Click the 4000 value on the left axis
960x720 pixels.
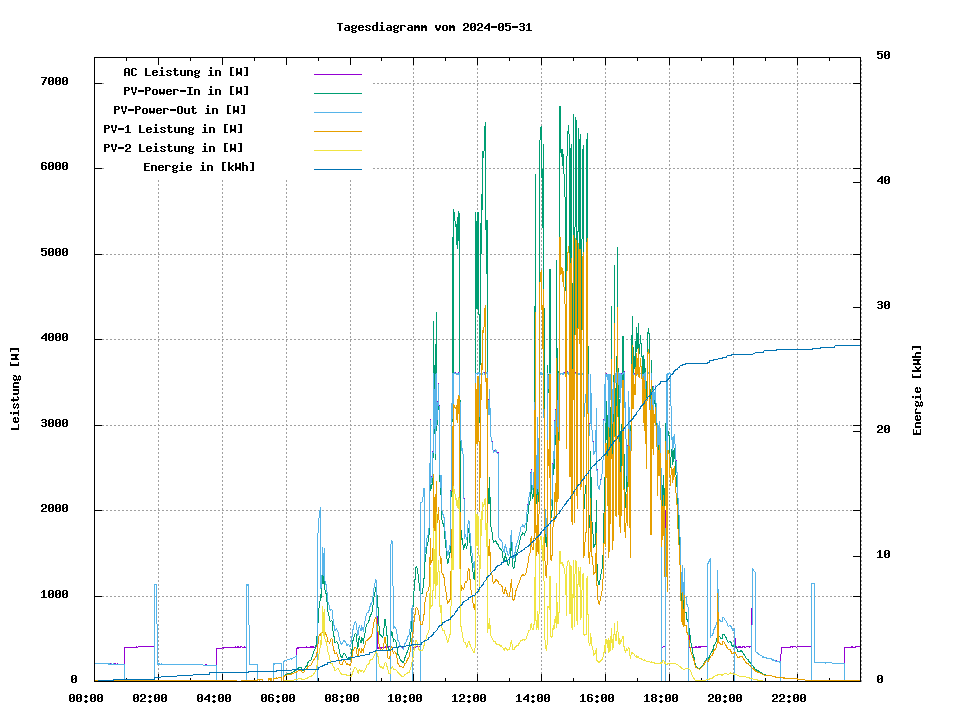54,339
